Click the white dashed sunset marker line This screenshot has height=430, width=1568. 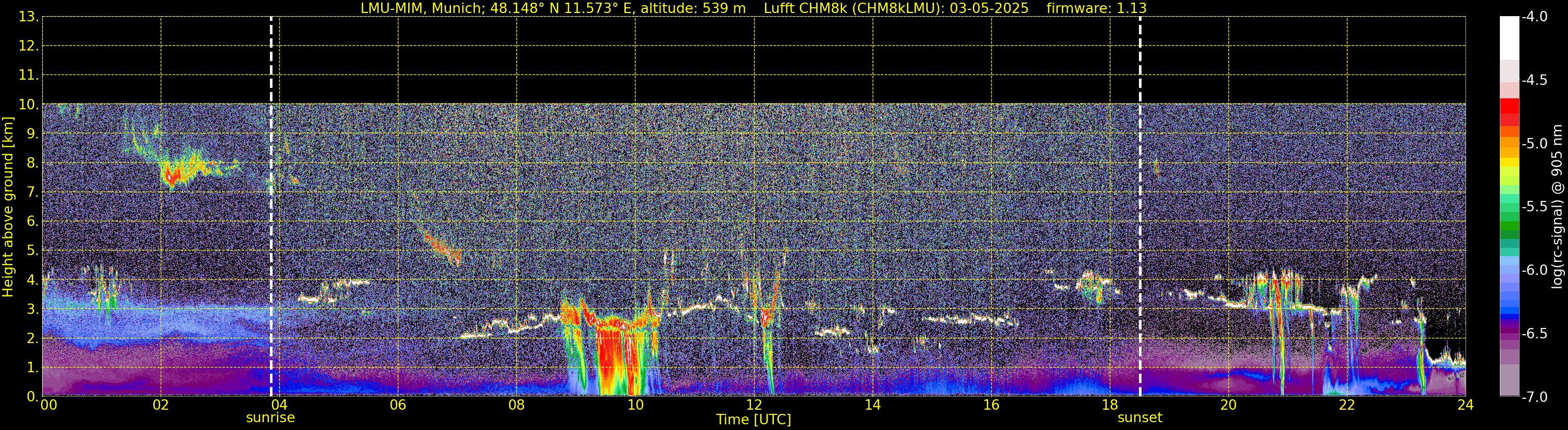point(1139,207)
